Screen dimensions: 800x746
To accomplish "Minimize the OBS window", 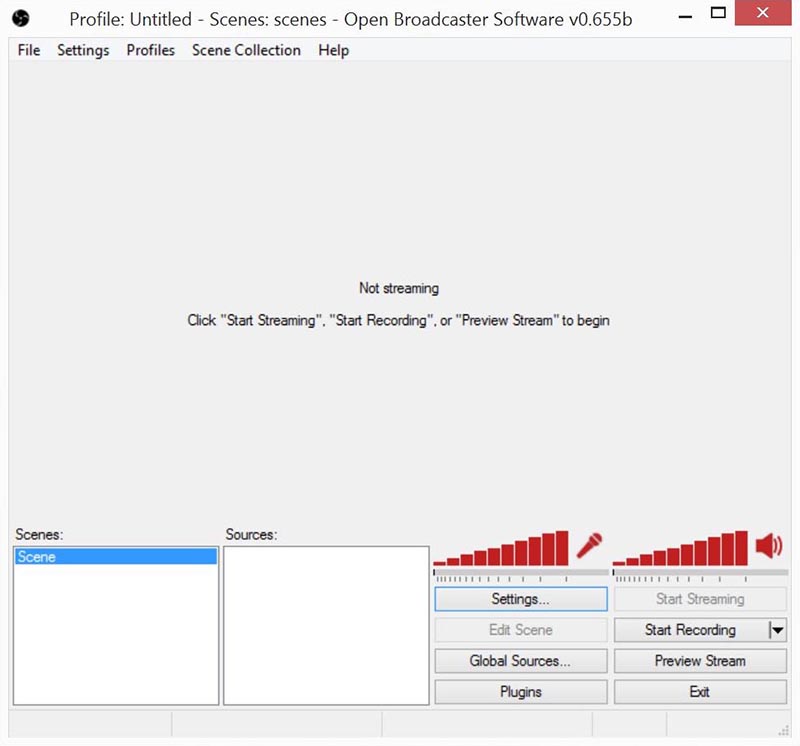I will (685, 14).
